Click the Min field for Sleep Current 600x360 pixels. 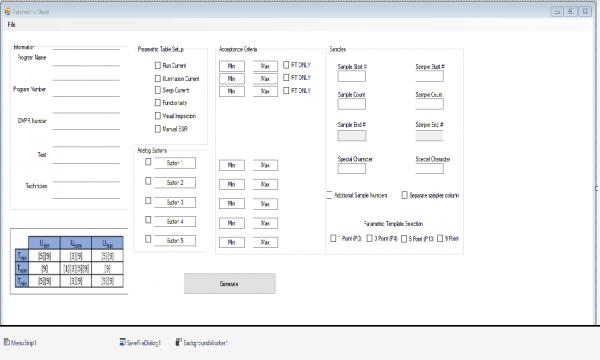tap(232, 91)
